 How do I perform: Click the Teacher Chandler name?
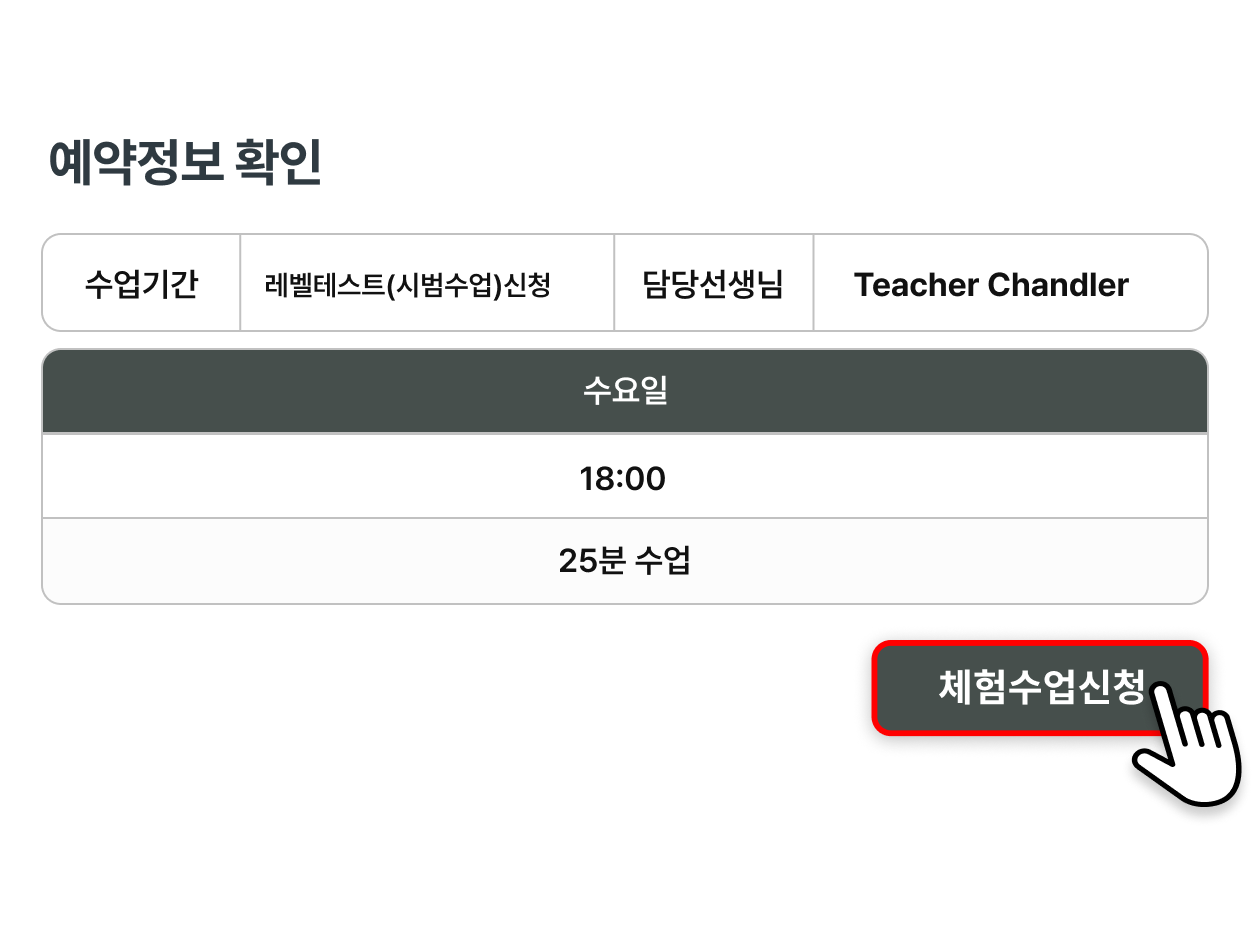point(991,285)
